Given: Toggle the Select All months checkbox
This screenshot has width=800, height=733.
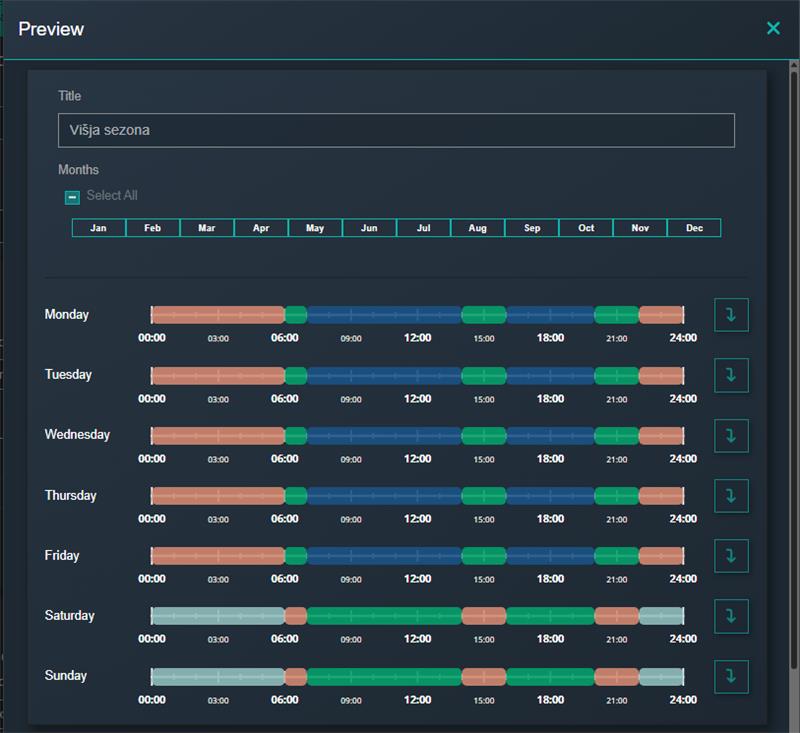Looking at the screenshot, I should coord(72,197).
